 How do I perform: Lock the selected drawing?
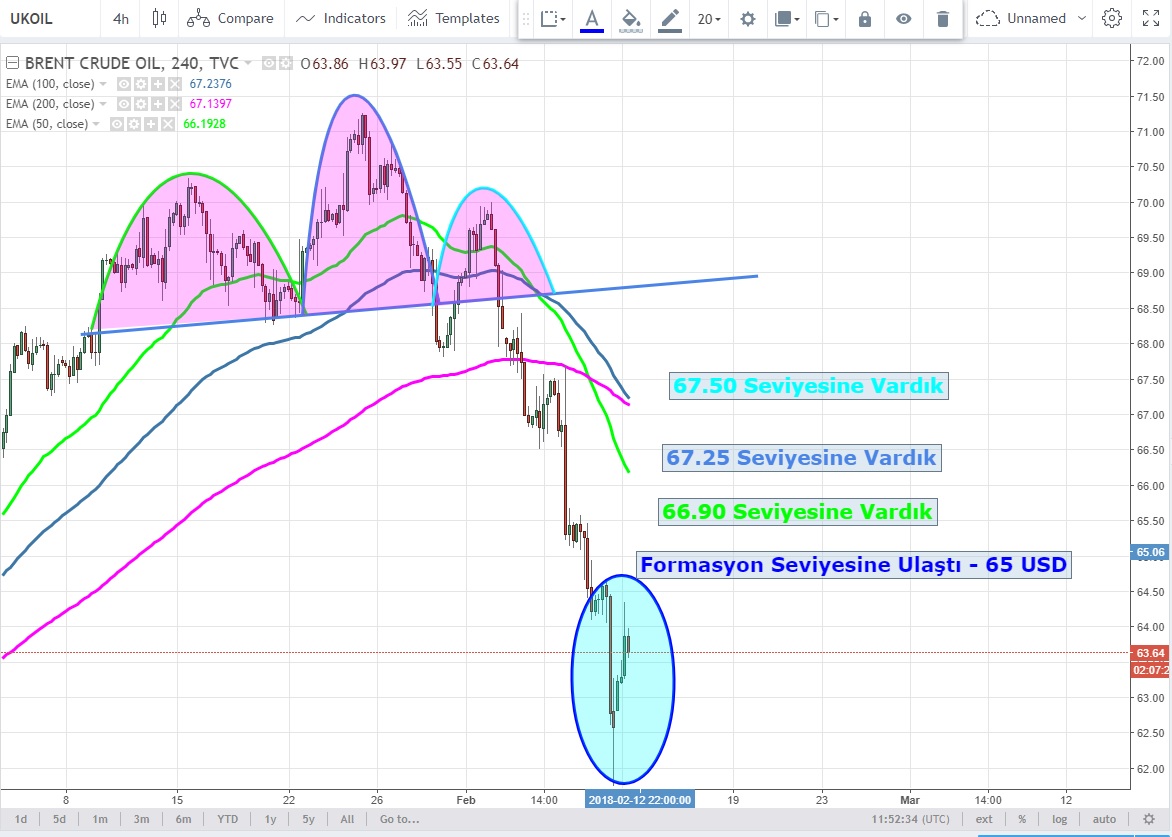point(865,18)
